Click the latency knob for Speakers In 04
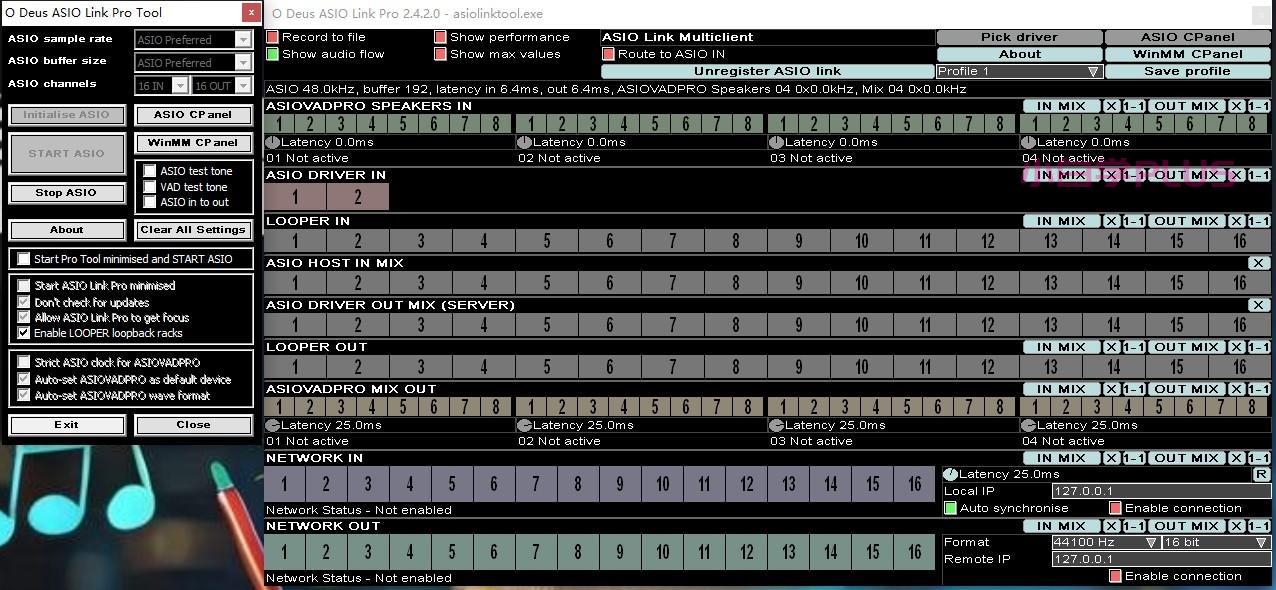Image resolution: width=1276 pixels, height=590 pixels. click(x=1028, y=142)
